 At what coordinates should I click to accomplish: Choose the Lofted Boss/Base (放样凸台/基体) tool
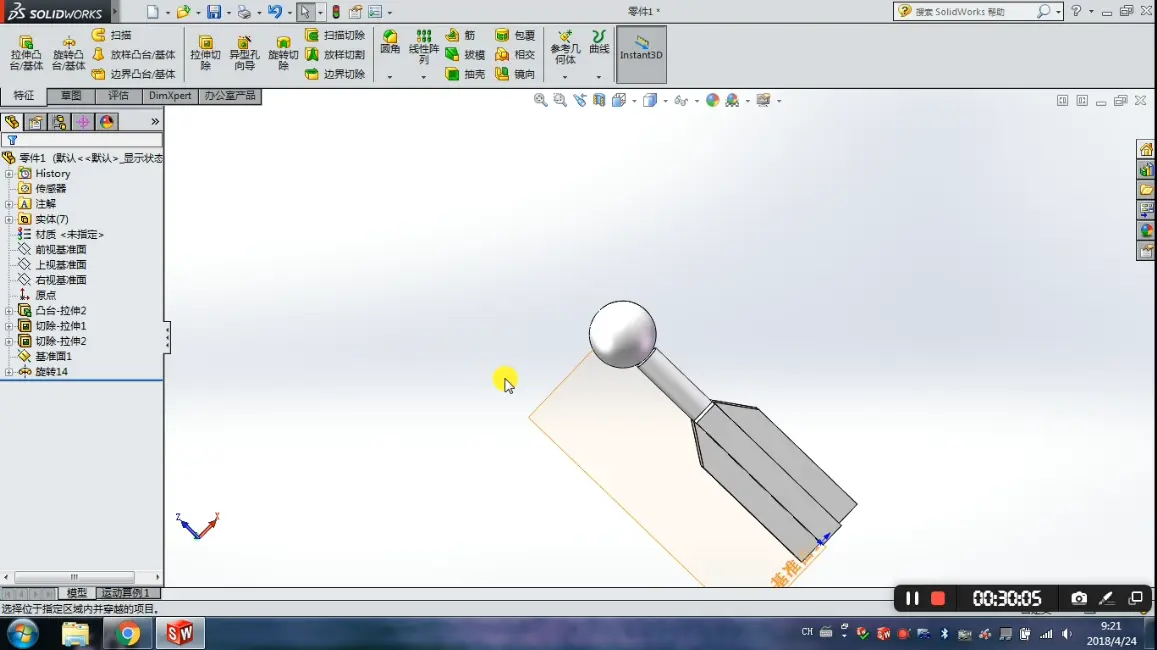pyautogui.click(x=134, y=55)
